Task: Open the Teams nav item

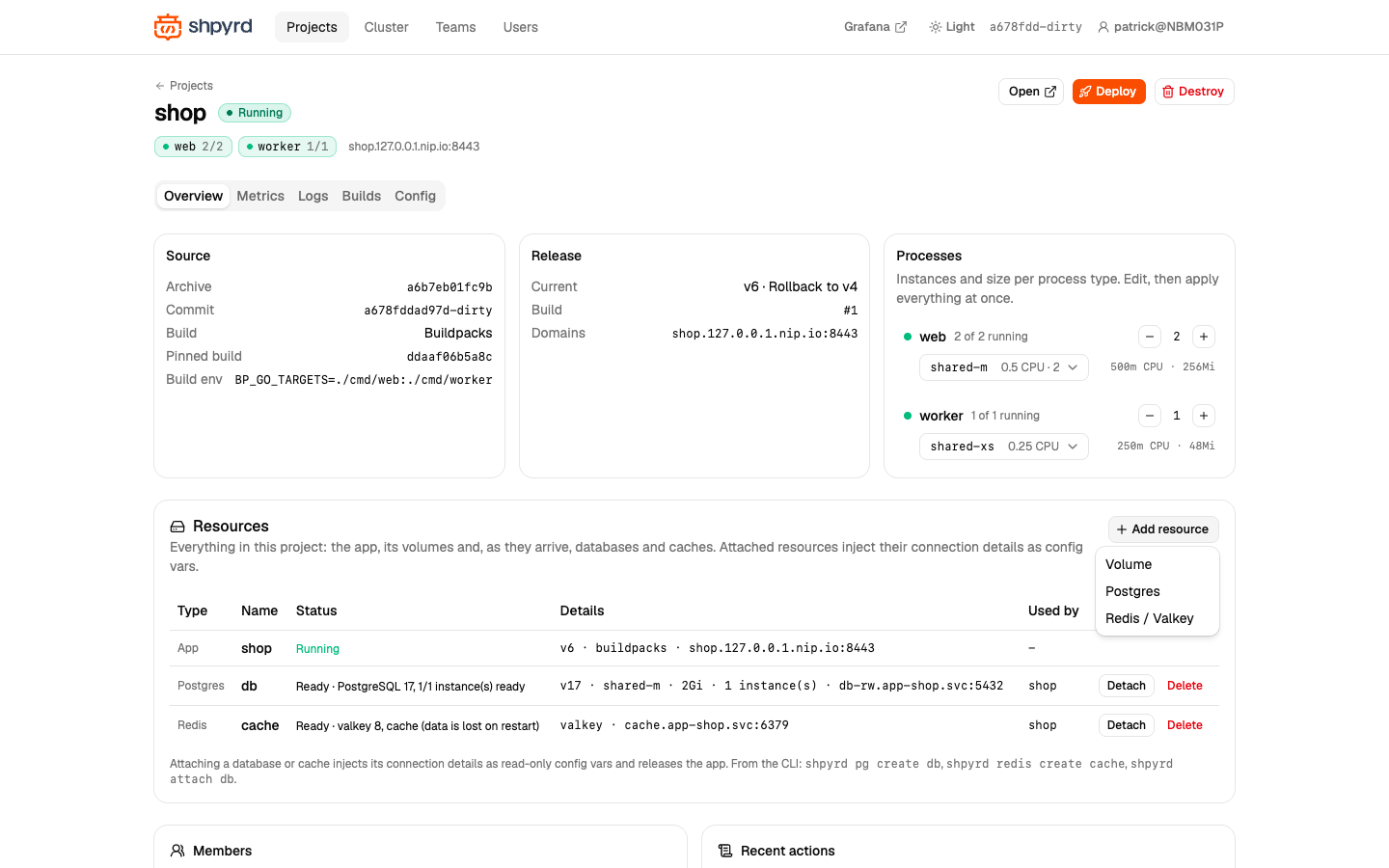Action: tap(455, 27)
